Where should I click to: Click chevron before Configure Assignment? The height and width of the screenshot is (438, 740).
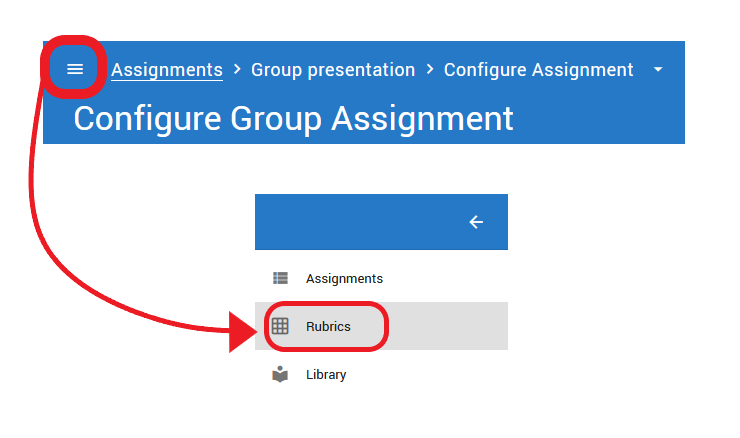(x=429, y=70)
